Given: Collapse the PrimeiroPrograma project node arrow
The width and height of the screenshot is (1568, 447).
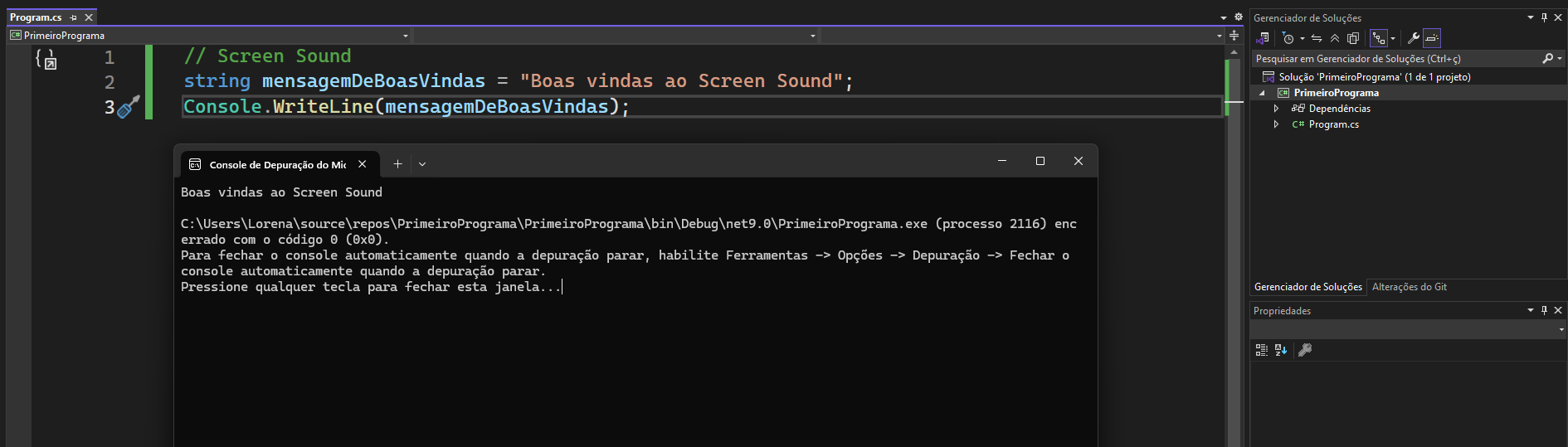Looking at the screenshot, I should click(x=1262, y=93).
